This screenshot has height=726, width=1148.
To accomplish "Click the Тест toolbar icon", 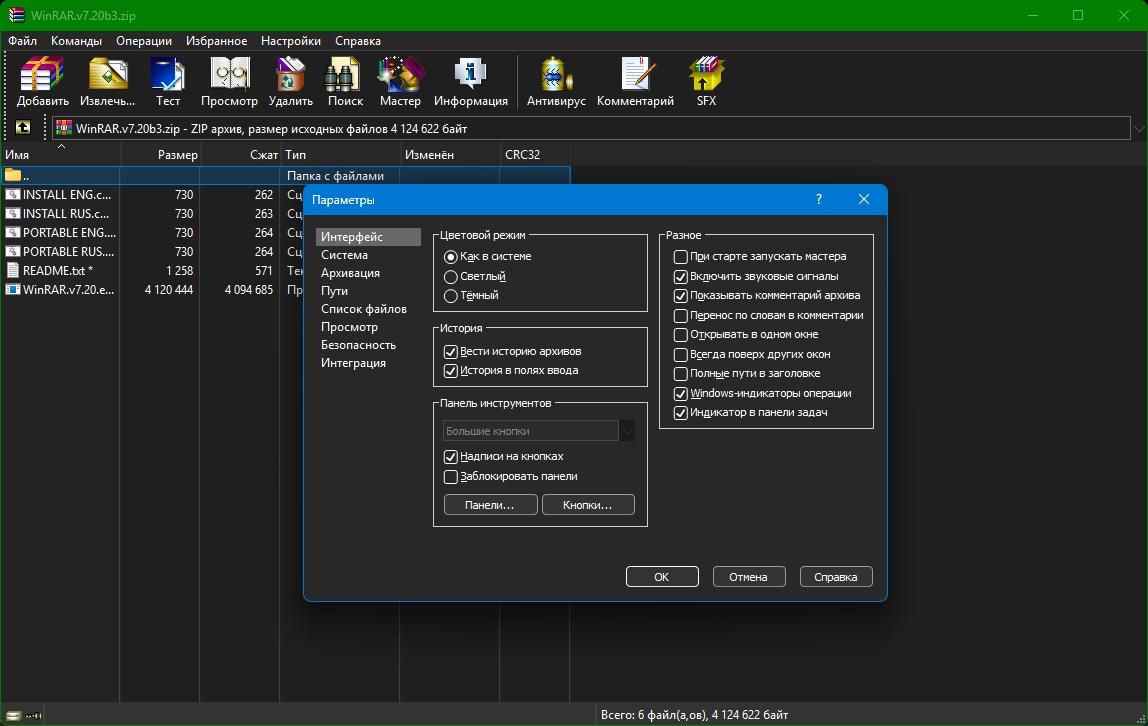I will click(167, 81).
